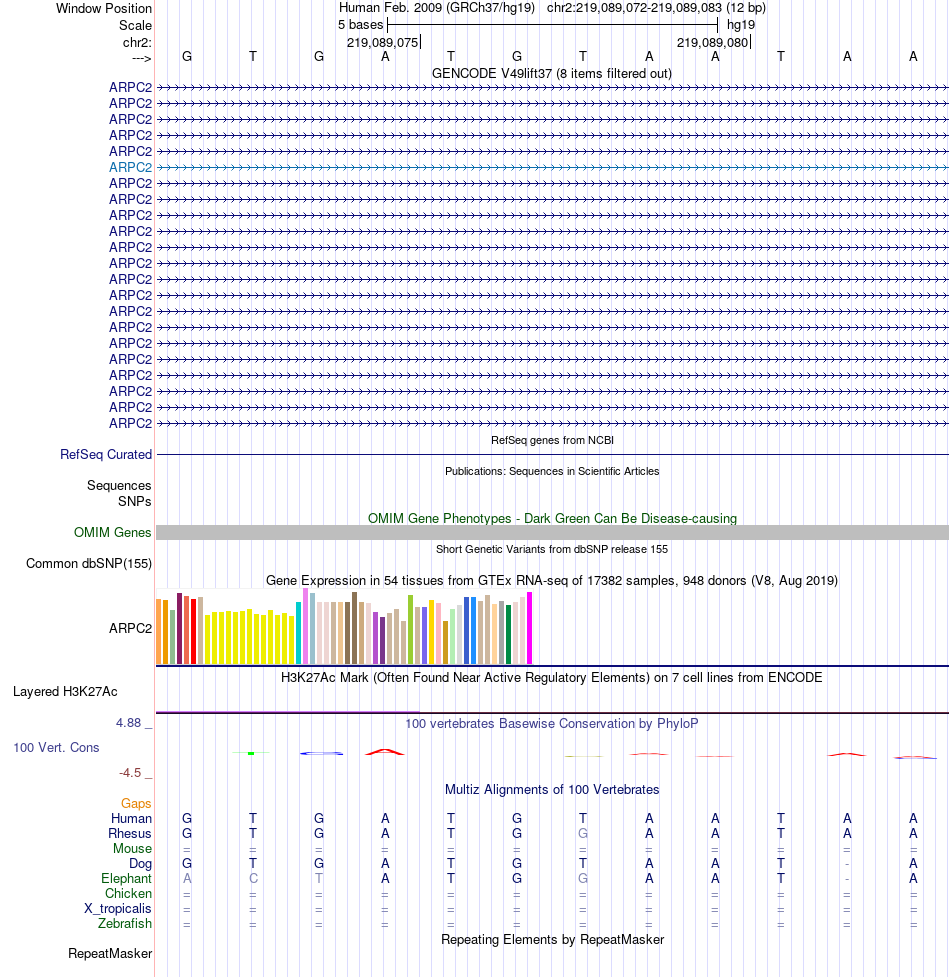950x977 pixels.
Task: Click the Publications 'Sequences' track label
Action: click(x=119, y=485)
